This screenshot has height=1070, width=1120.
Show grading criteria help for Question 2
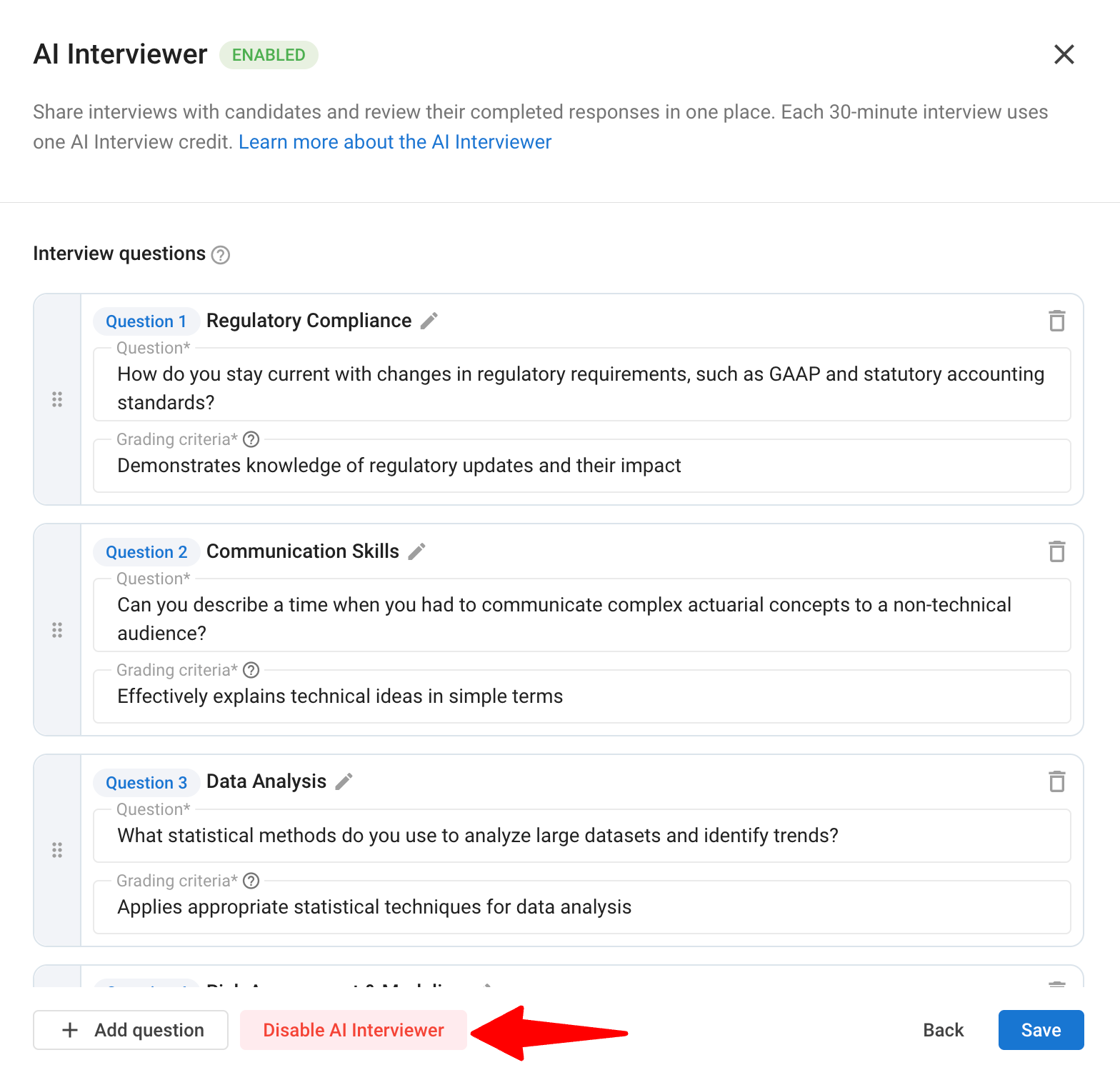[x=251, y=670]
